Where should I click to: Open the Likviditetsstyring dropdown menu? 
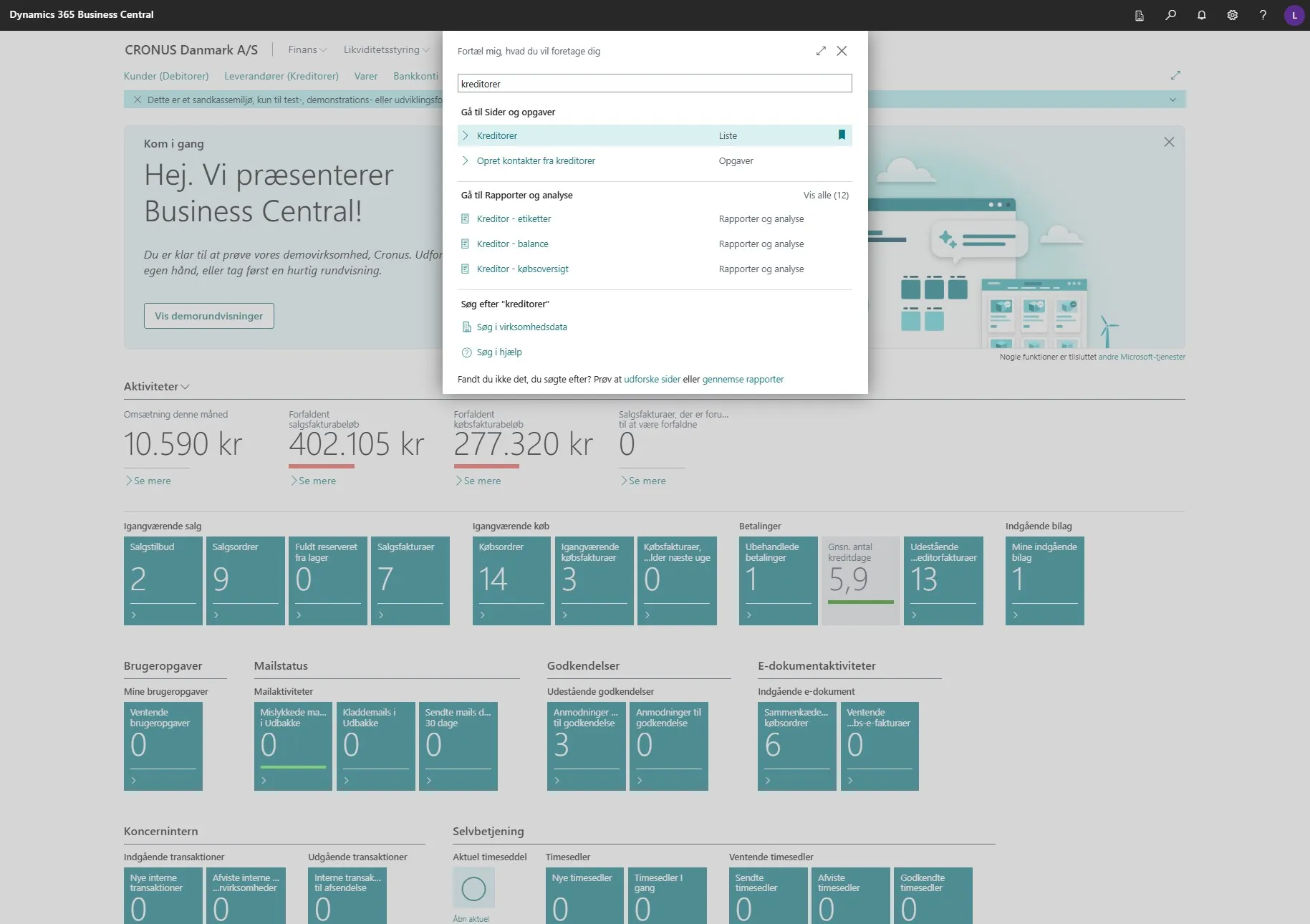(x=387, y=49)
